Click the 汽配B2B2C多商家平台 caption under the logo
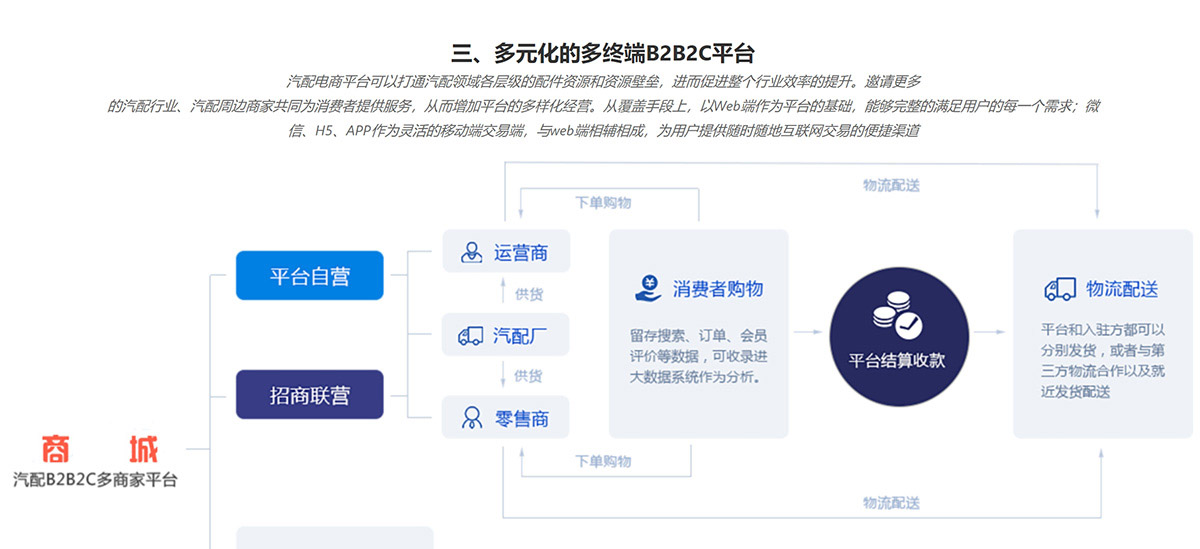This screenshot has height=549, width=1200. [x=95, y=480]
